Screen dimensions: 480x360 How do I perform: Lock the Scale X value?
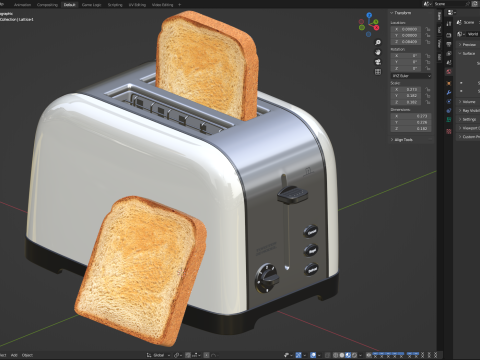click(x=428, y=89)
